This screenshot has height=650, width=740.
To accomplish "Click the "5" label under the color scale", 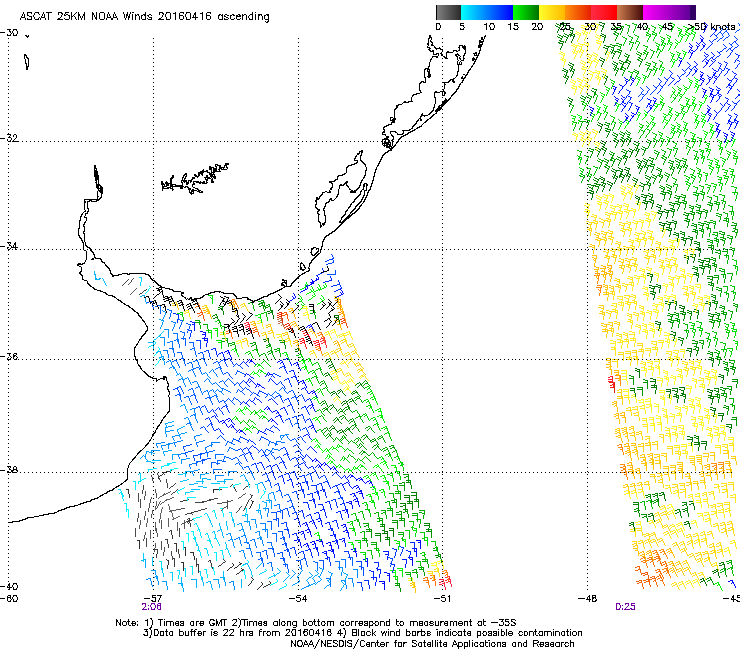I will tap(462, 27).
